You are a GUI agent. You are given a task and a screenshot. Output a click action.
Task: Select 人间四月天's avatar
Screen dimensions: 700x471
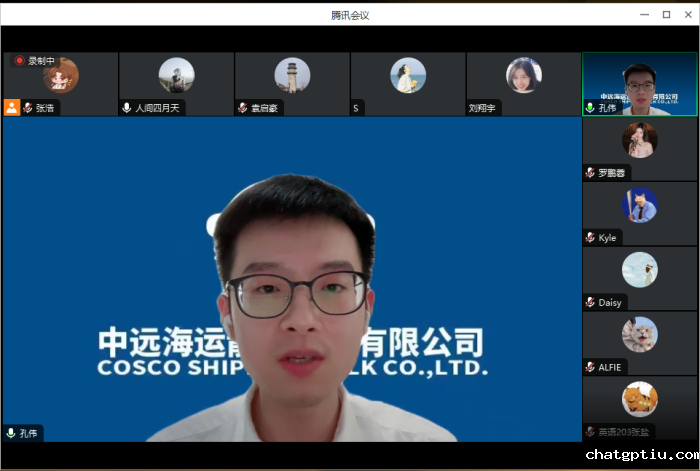pos(177,75)
